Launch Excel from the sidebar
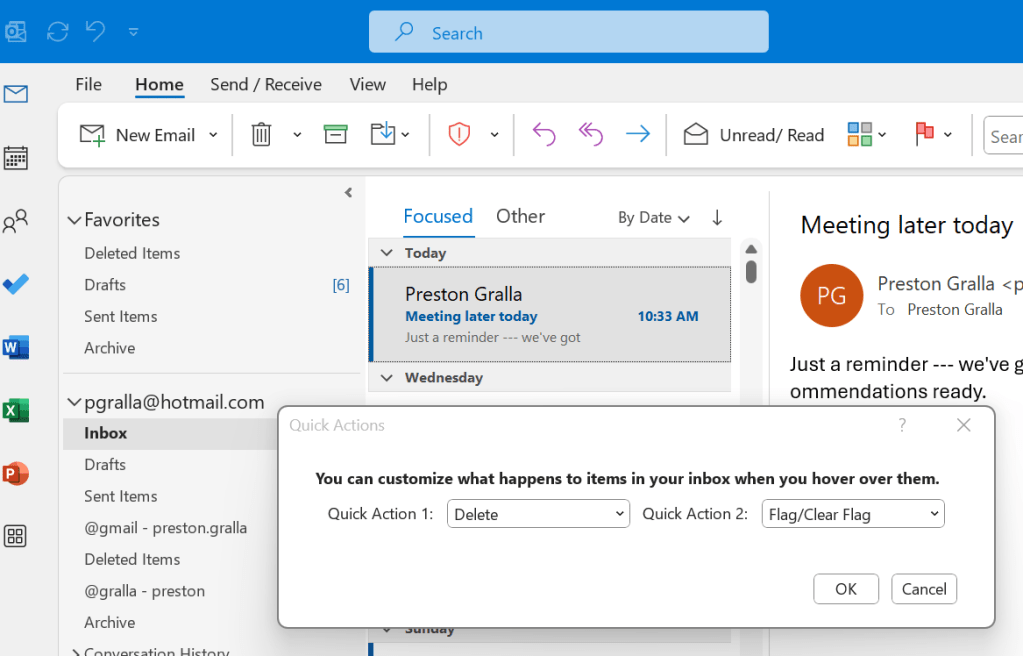This screenshot has width=1023, height=656. pyautogui.click(x=16, y=411)
